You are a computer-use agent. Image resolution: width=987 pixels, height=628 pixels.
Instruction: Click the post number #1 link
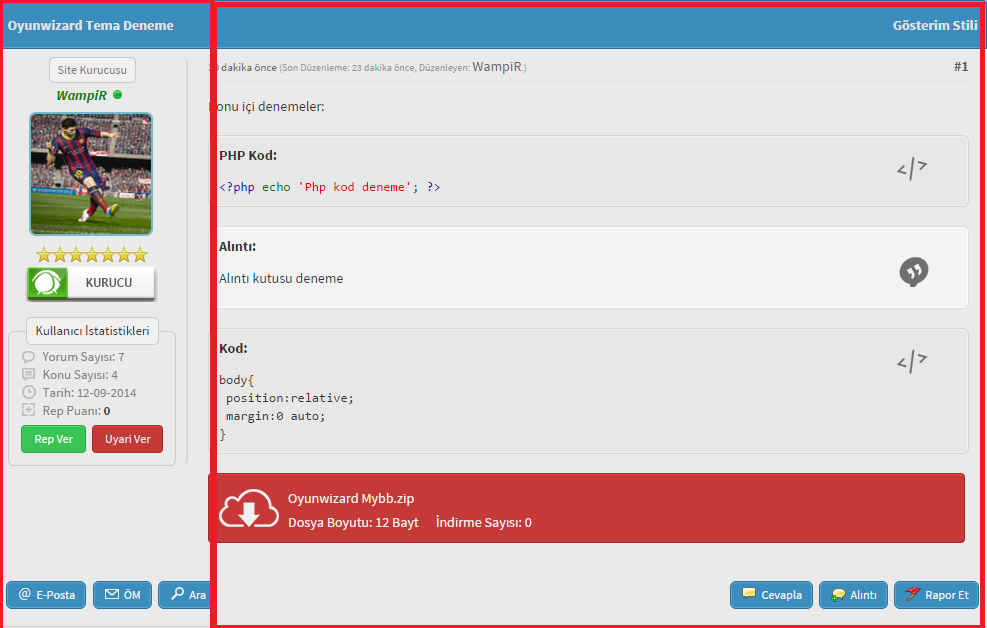[961, 67]
